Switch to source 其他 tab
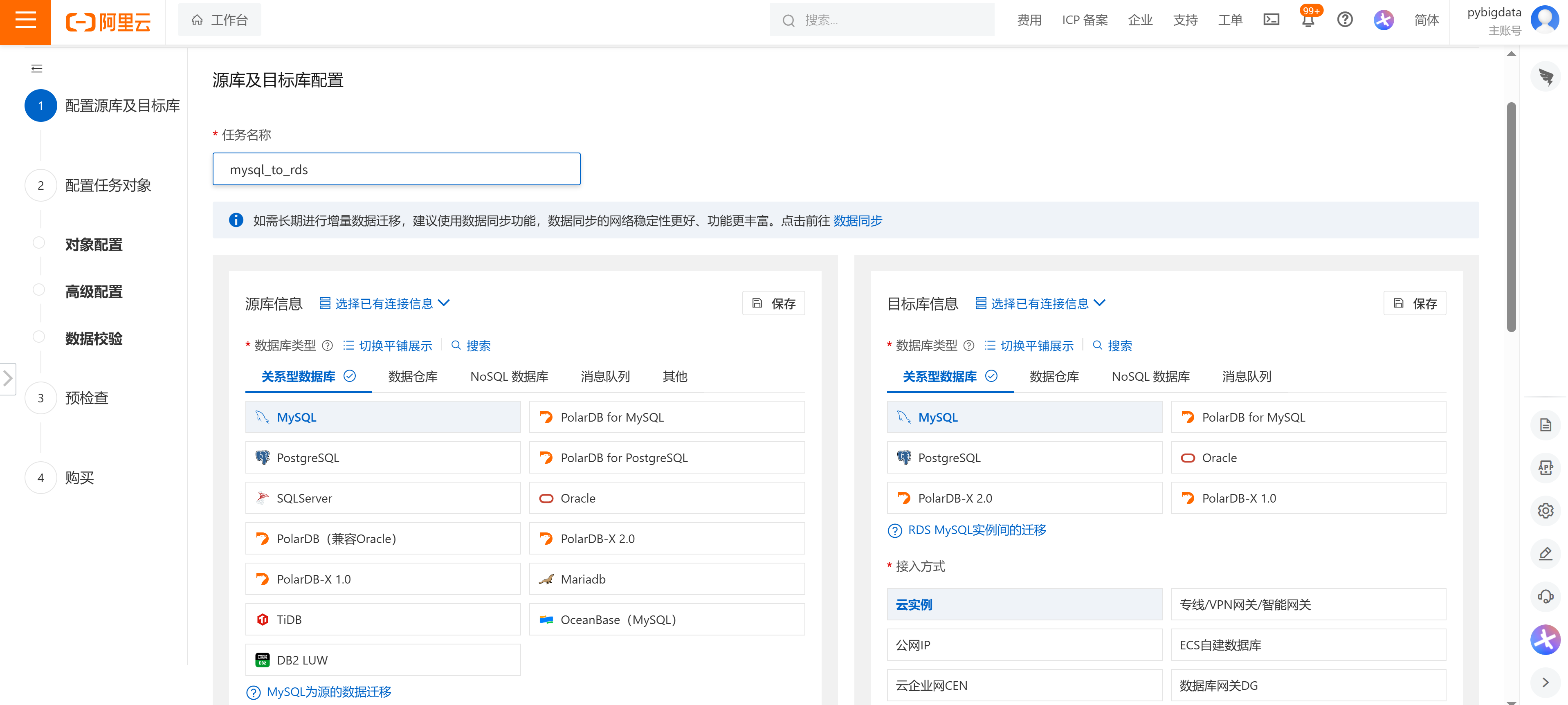 tap(674, 377)
